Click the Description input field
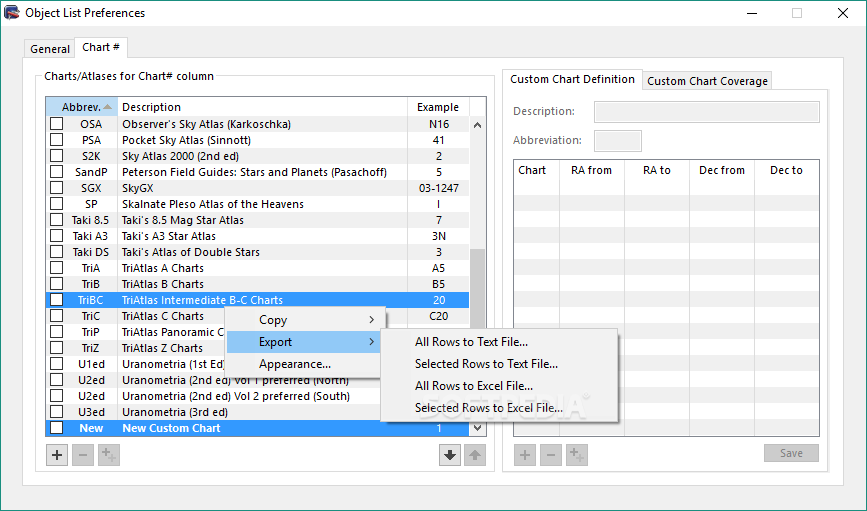The height and width of the screenshot is (511, 867). (707, 112)
